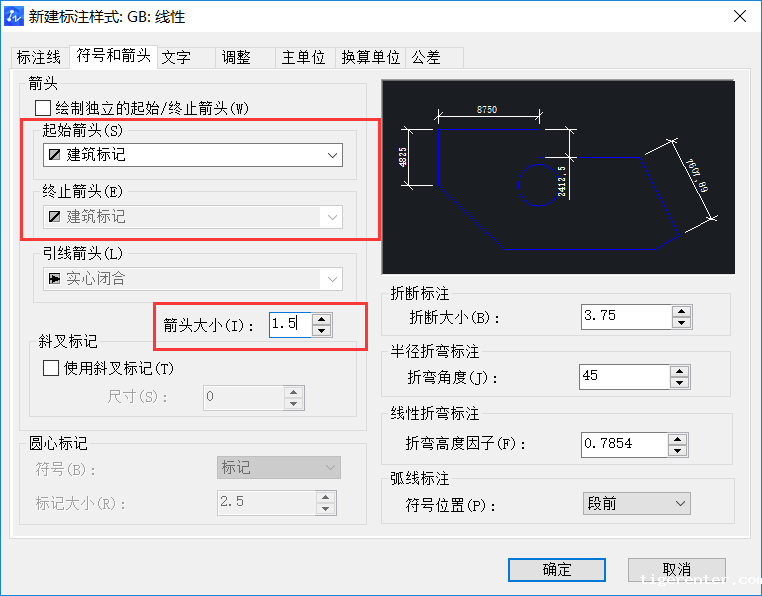Click the 箭头大小 input field

pos(290,324)
